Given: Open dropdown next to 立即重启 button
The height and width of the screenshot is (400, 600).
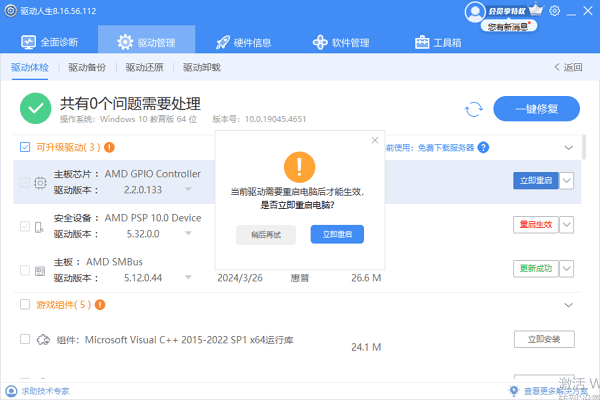Looking at the screenshot, I should [567, 181].
